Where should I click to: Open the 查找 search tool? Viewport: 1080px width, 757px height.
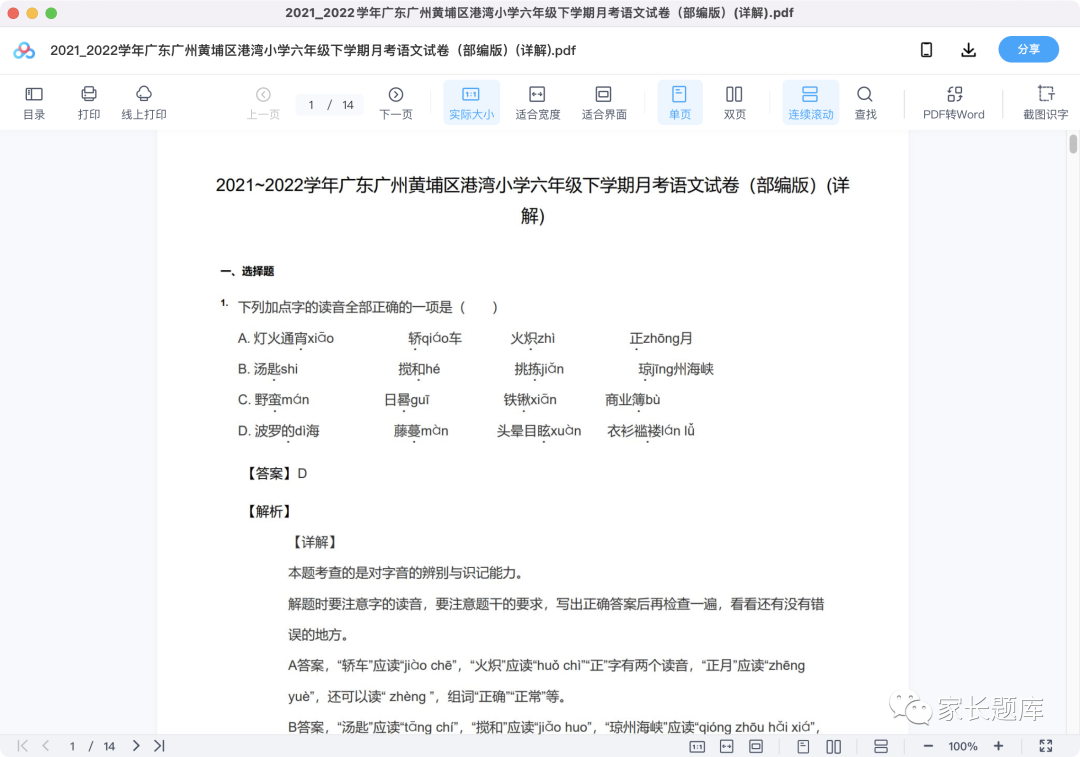pyautogui.click(x=865, y=103)
